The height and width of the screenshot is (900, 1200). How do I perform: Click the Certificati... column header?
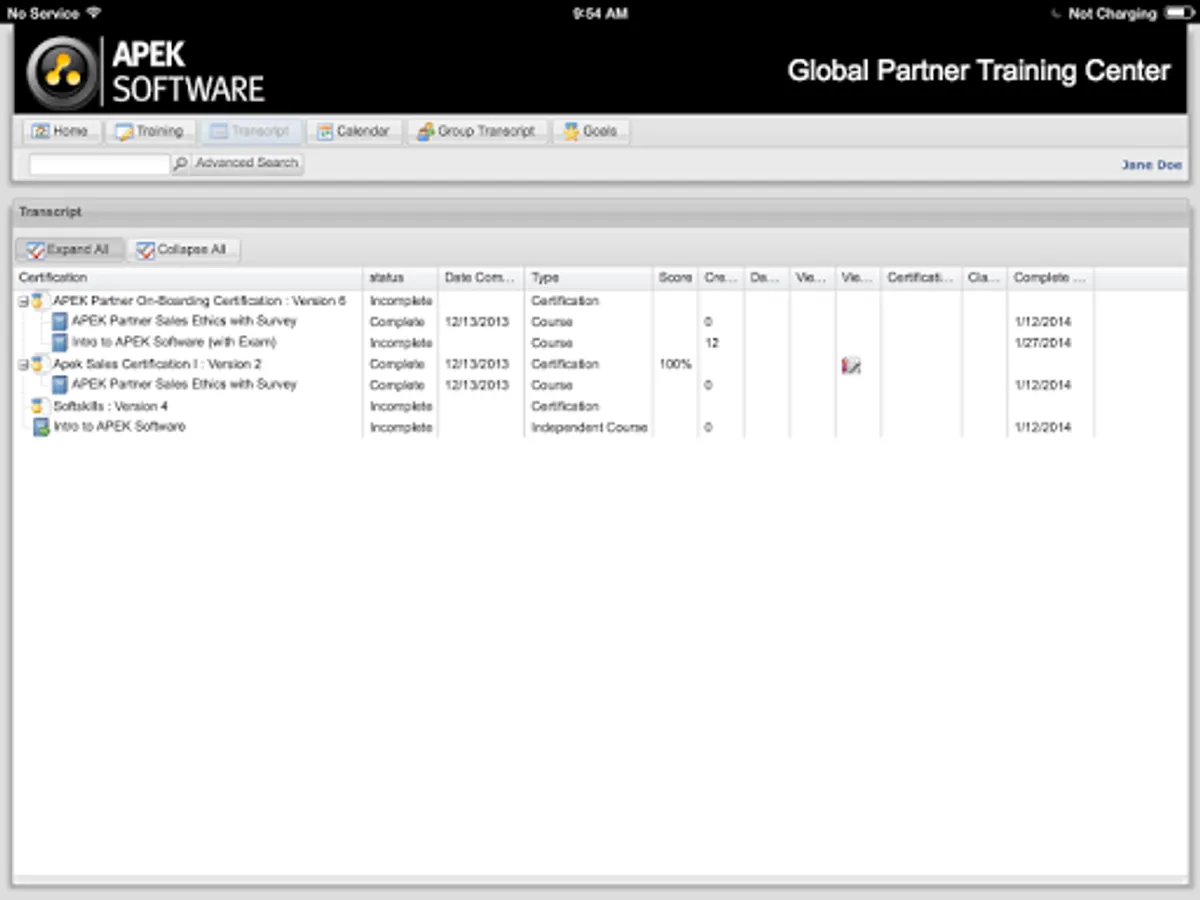click(x=921, y=278)
